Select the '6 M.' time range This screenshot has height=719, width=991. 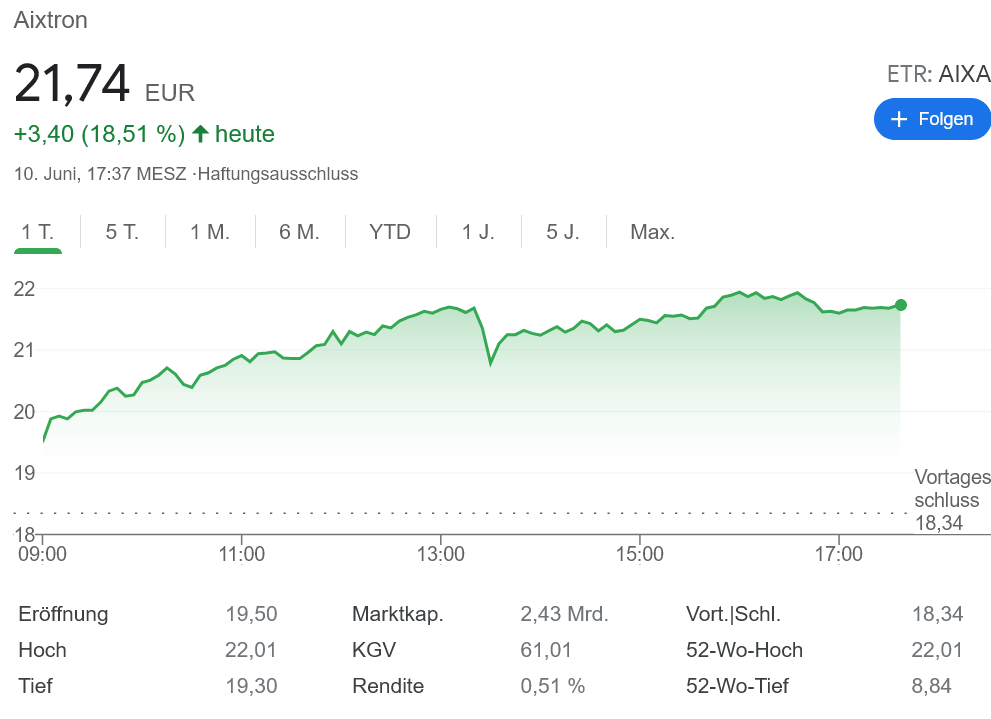pos(299,231)
